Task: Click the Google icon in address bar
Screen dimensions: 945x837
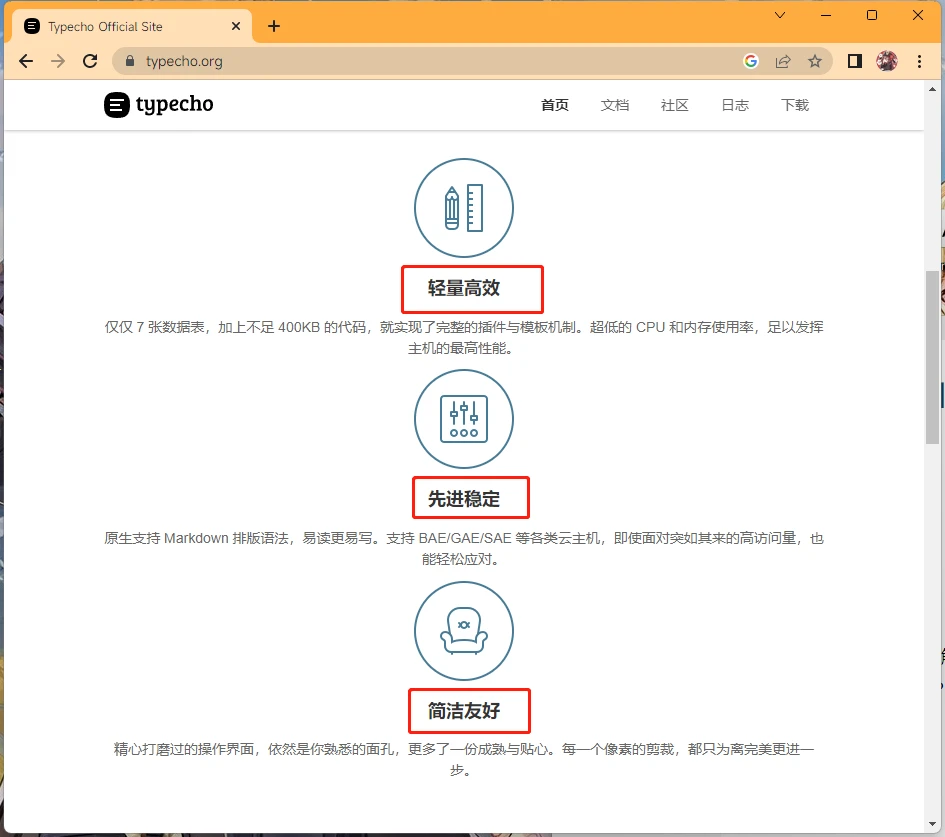Action: [751, 61]
